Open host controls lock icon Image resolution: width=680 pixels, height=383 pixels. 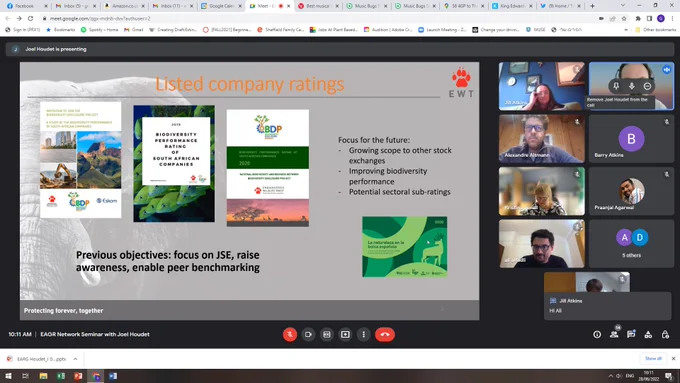click(x=665, y=334)
